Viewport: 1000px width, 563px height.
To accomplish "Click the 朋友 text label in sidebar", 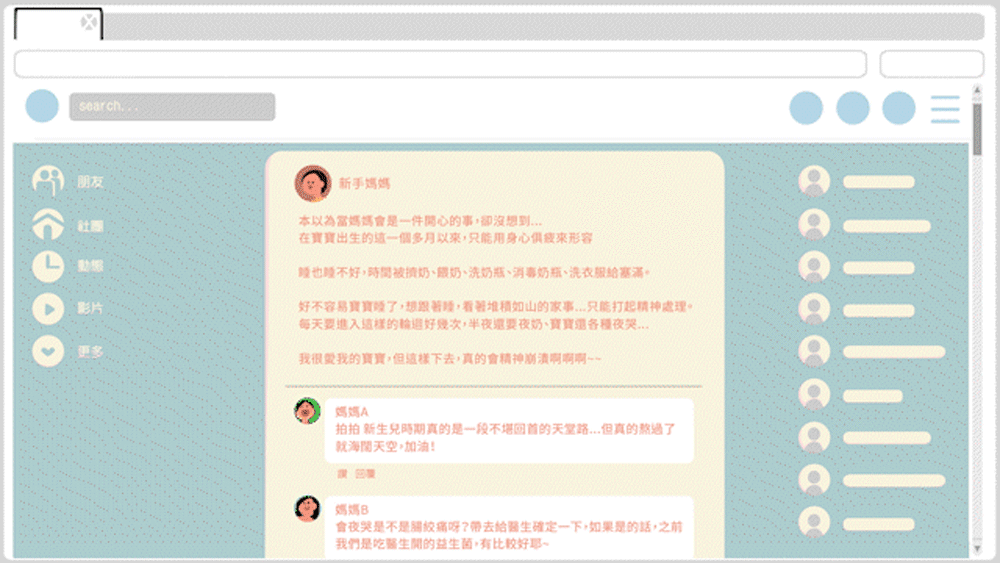I will click(x=90, y=182).
